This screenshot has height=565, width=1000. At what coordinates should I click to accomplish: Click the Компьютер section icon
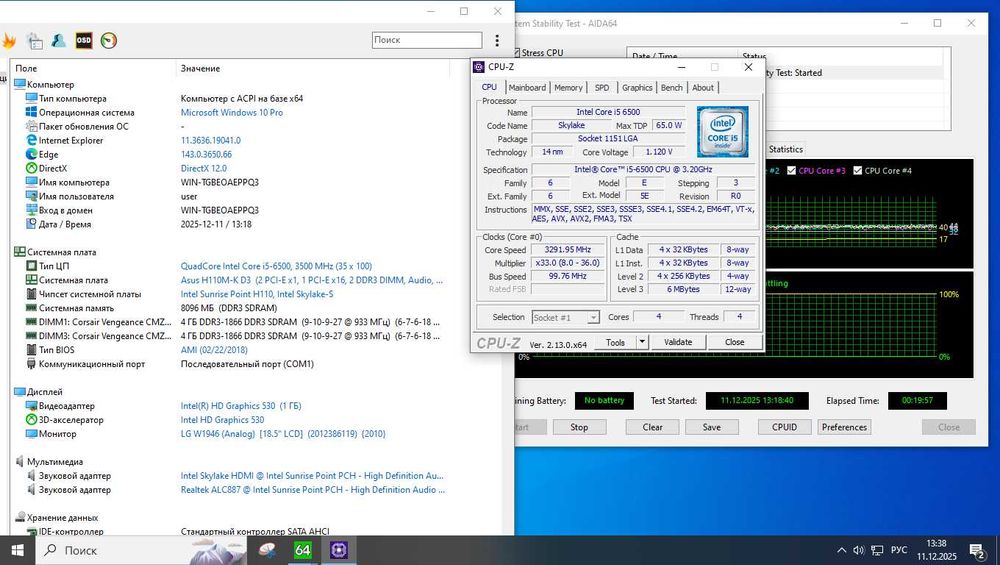[20, 84]
